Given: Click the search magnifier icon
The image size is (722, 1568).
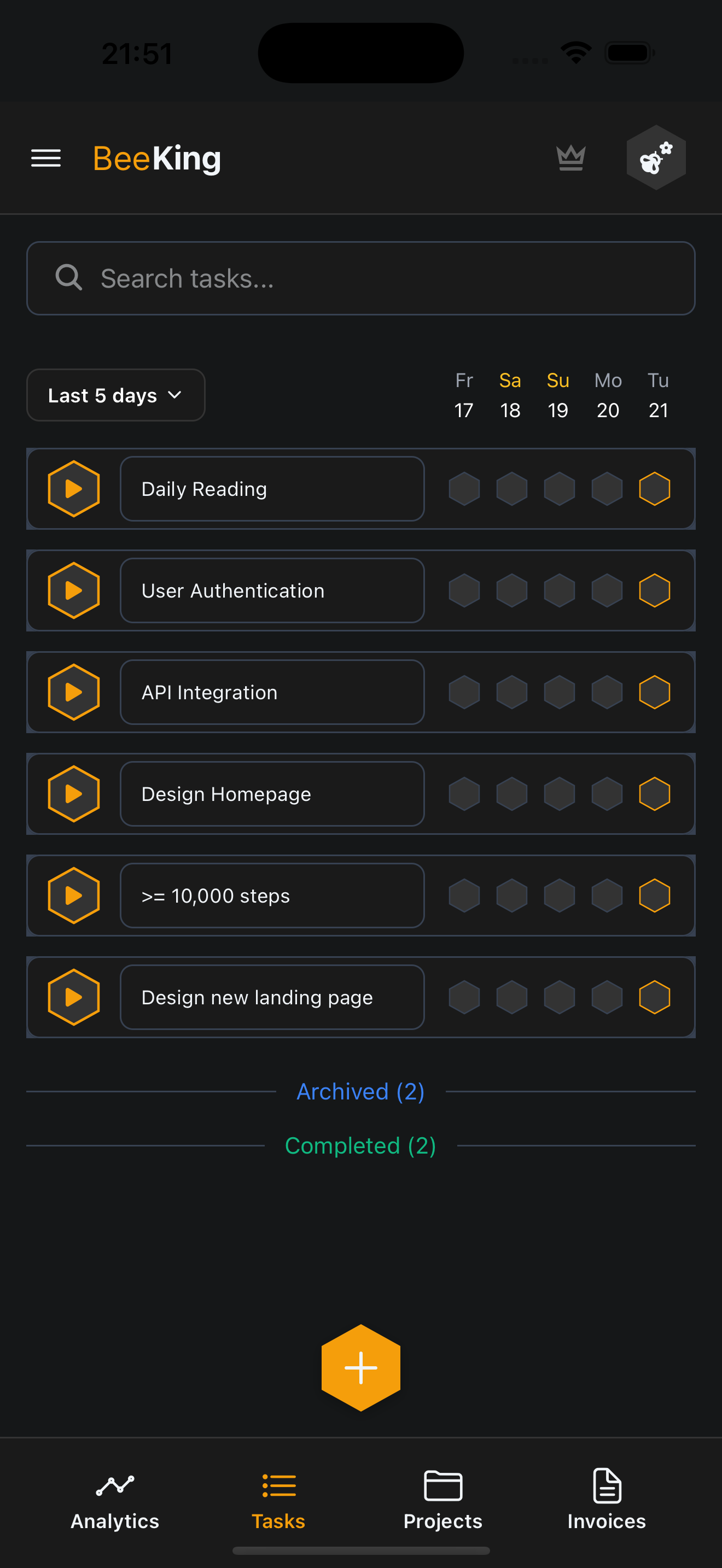Looking at the screenshot, I should [x=69, y=278].
